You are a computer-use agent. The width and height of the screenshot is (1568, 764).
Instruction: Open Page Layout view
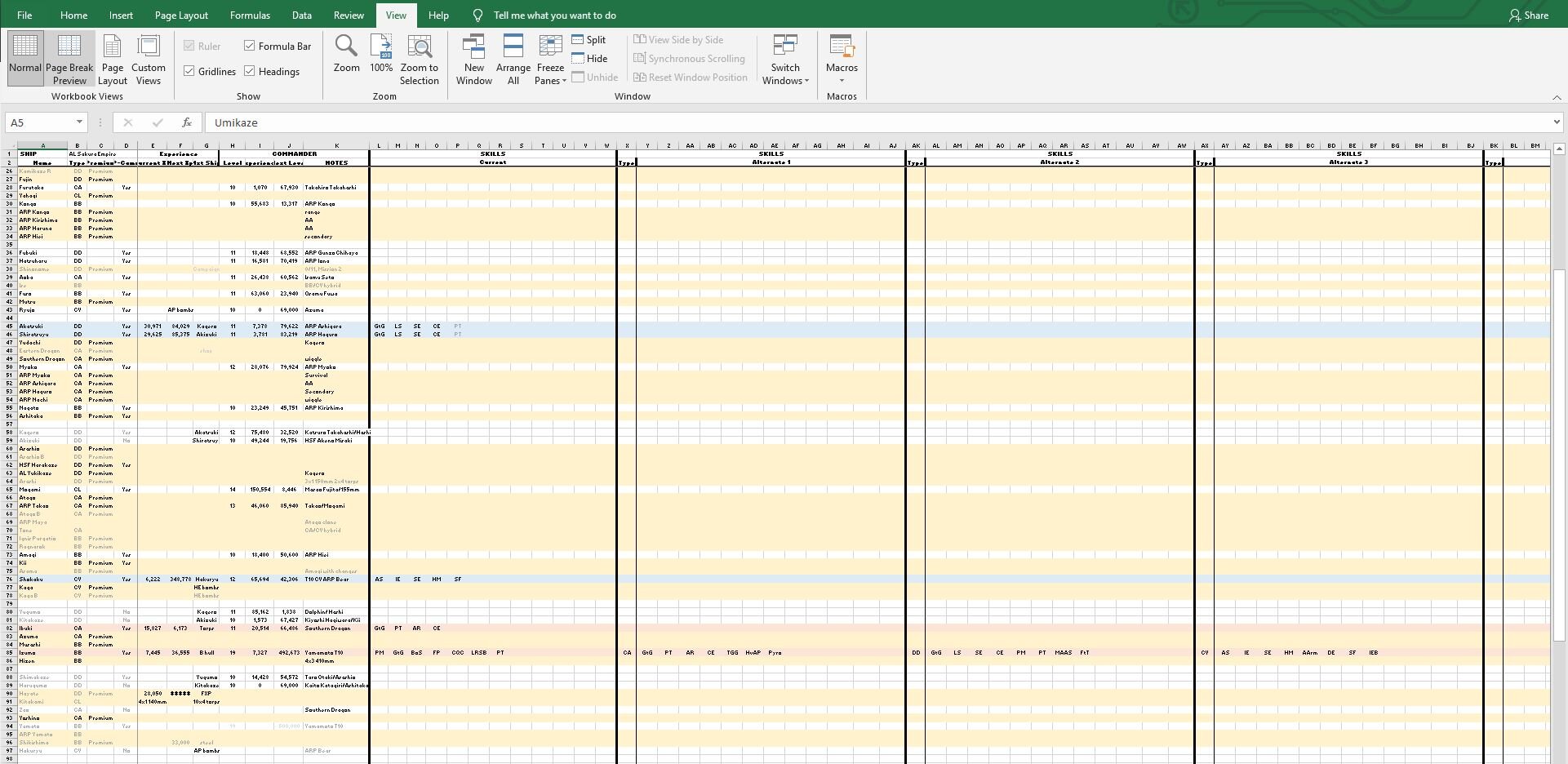[113, 58]
